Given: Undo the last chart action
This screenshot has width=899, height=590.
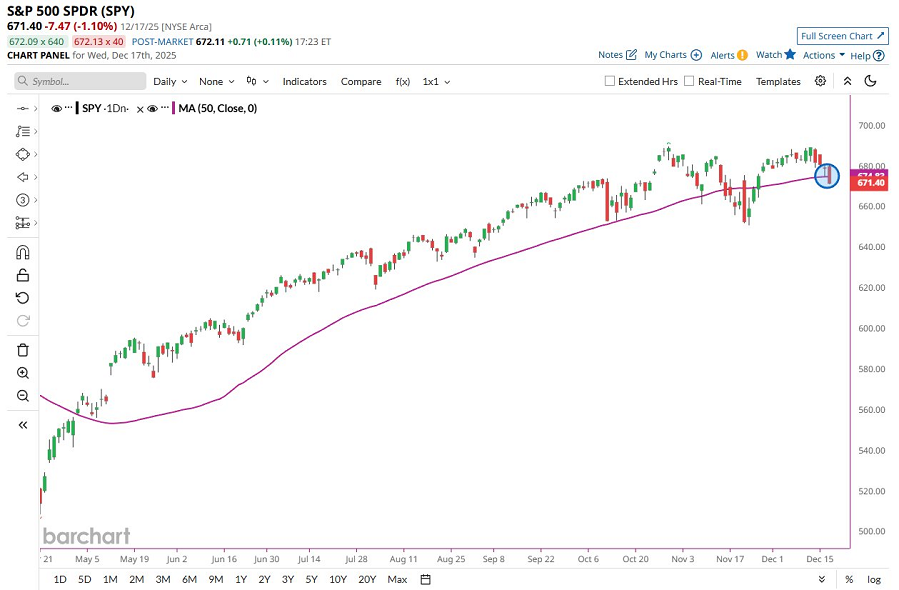Looking at the screenshot, I should pos(22,297).
